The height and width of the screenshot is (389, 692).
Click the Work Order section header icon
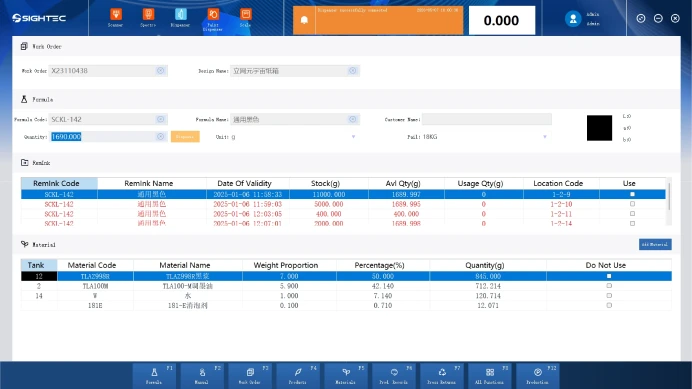click(x=24, y=46)
